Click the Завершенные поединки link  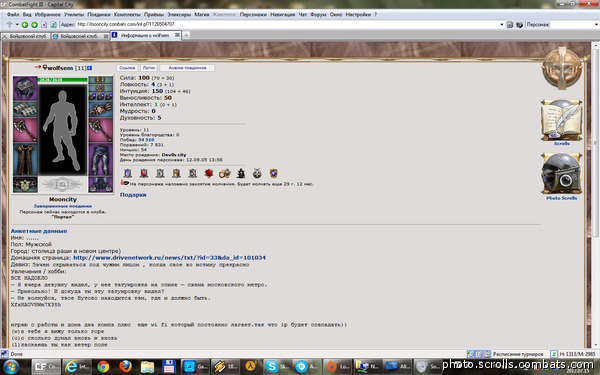click(x=63, y=206)
